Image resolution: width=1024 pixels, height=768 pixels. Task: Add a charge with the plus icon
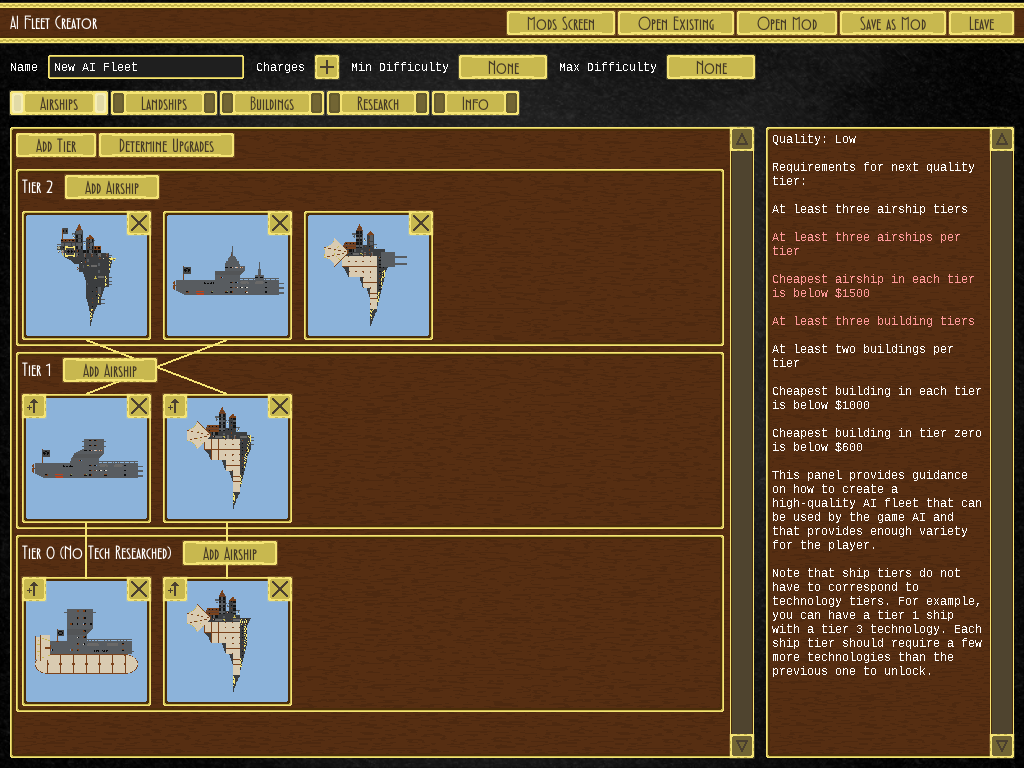tap(327, 67)
